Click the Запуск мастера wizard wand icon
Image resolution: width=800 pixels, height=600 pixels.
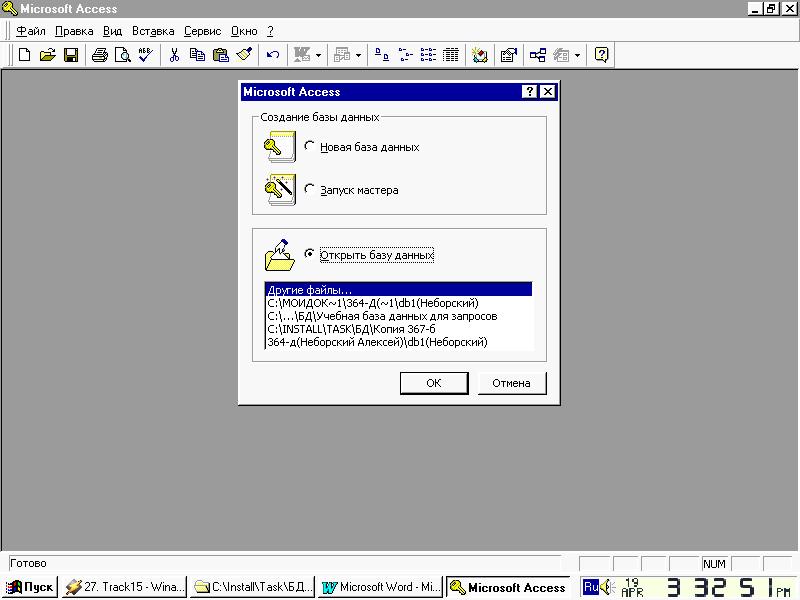[x=280, y=189]
